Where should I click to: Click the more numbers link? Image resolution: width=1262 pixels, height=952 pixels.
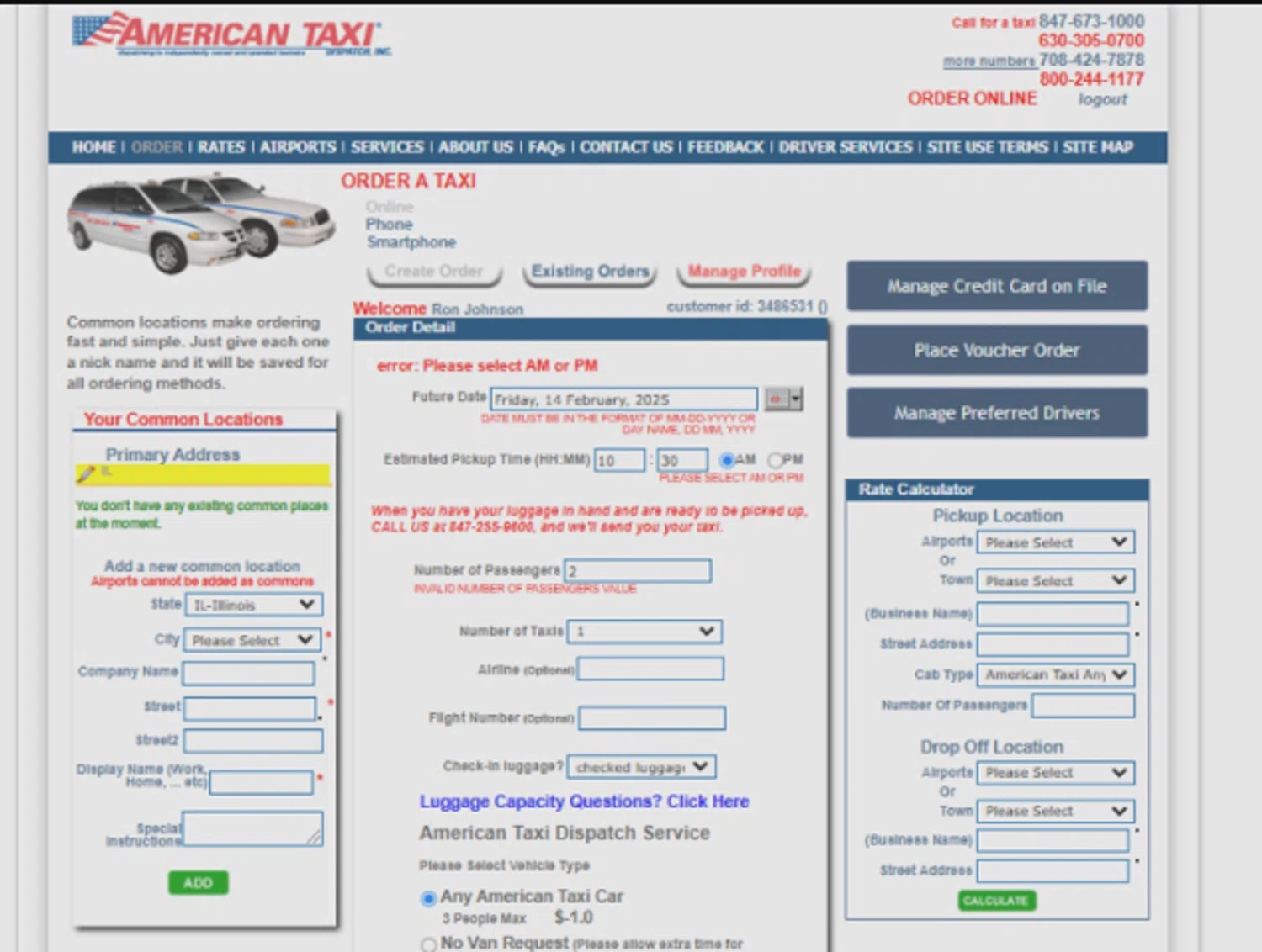click(989, 61)
